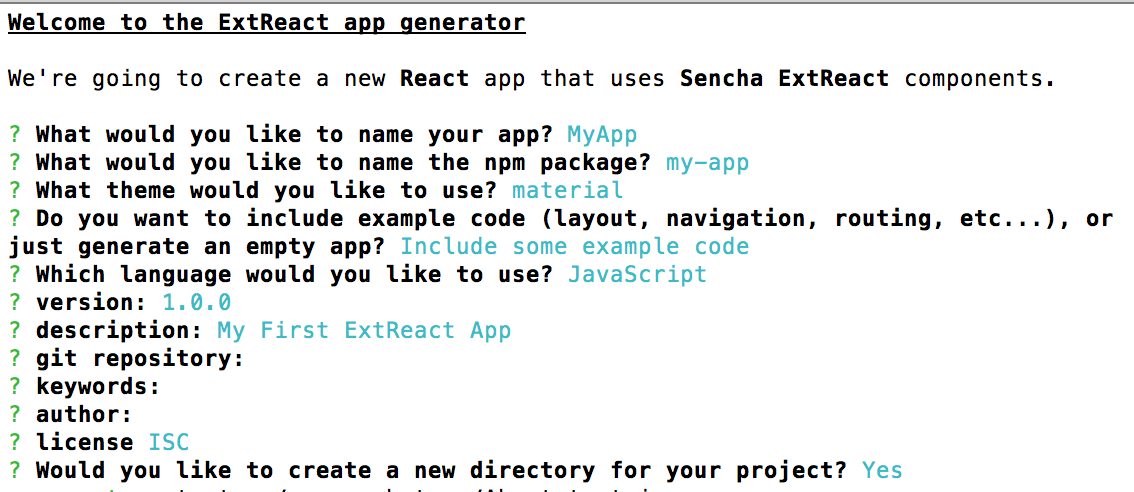Click the description value 'My First ExtReact App'
The width and height of the screenshot is (1134, 492).
364,330
